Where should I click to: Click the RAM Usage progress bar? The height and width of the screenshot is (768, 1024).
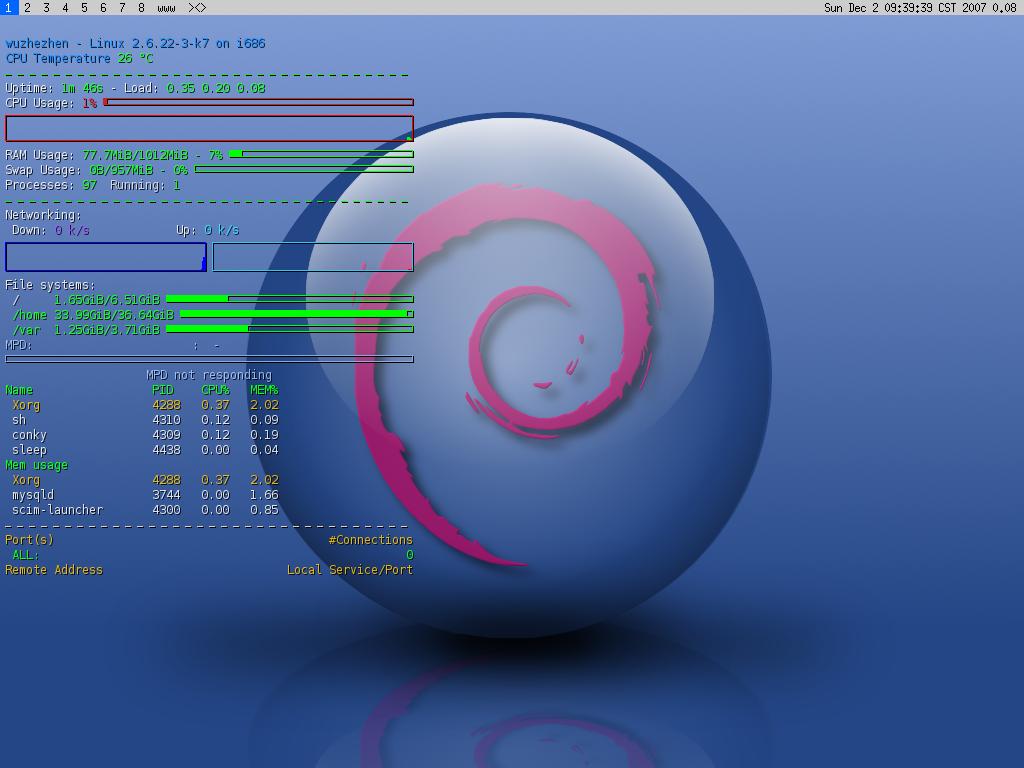click(x=321, y=155)
